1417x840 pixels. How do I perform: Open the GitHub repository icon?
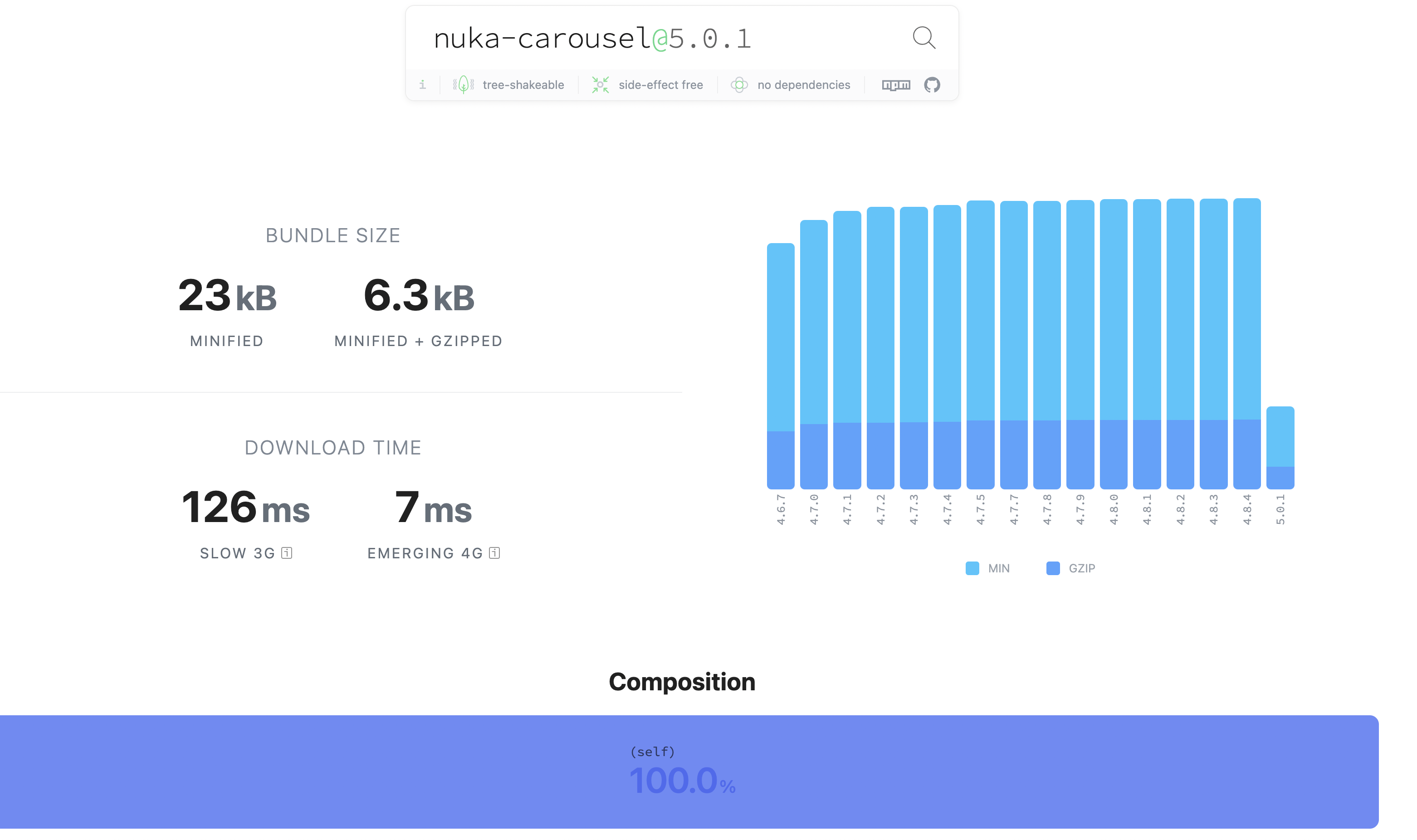click(x=933, y=84)
